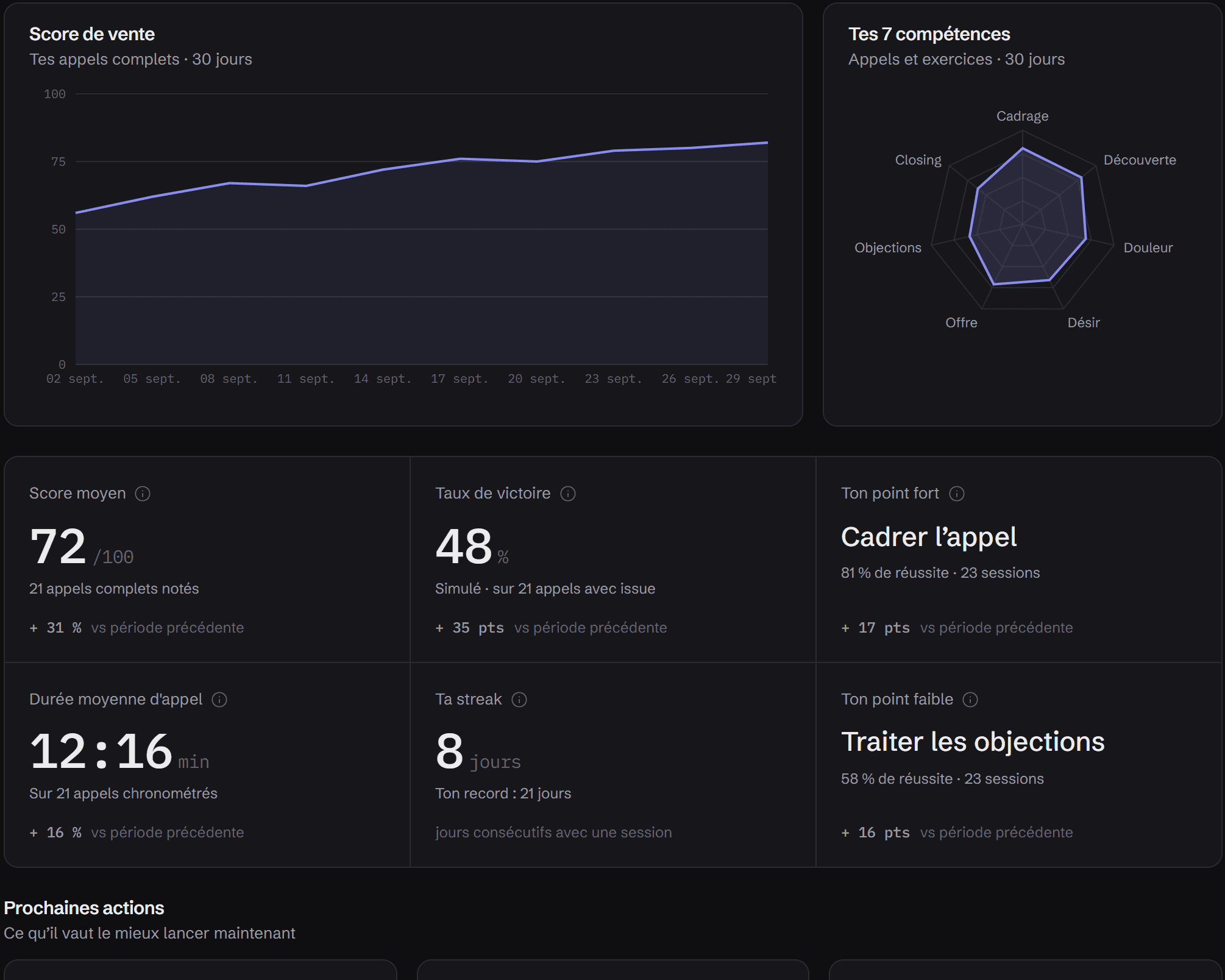Click the Cadrer l'appel strength text

(x=929, y=537)
